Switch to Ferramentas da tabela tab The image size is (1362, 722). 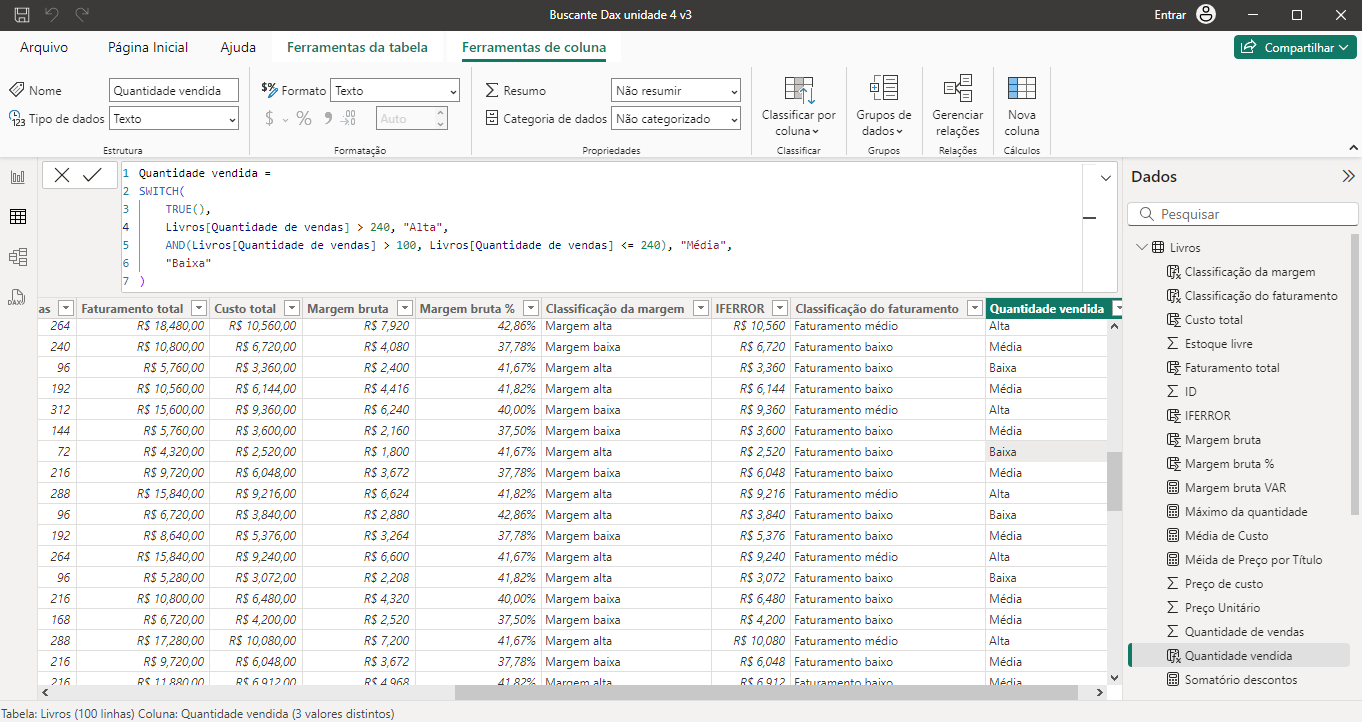coord(357,47)
